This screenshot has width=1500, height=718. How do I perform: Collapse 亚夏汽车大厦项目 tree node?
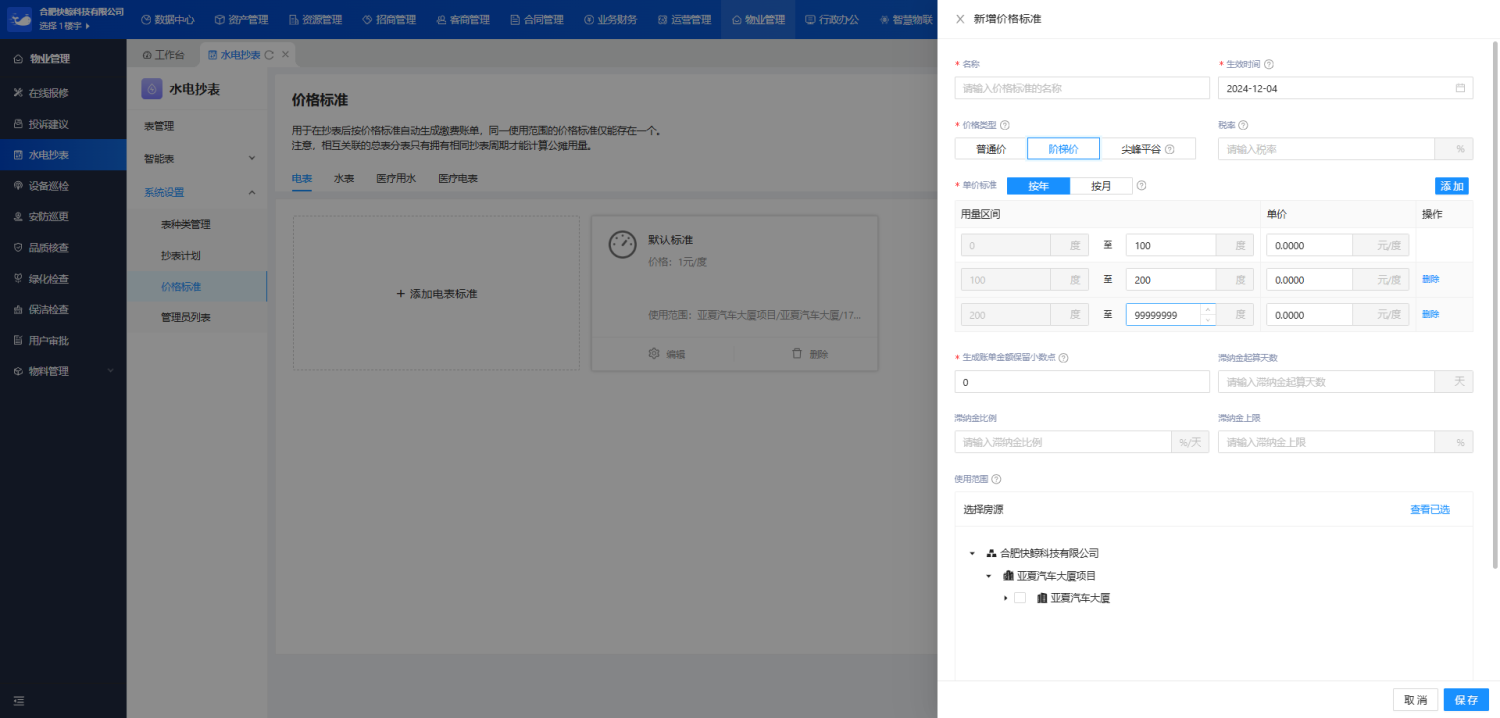(x=988, y=576)
